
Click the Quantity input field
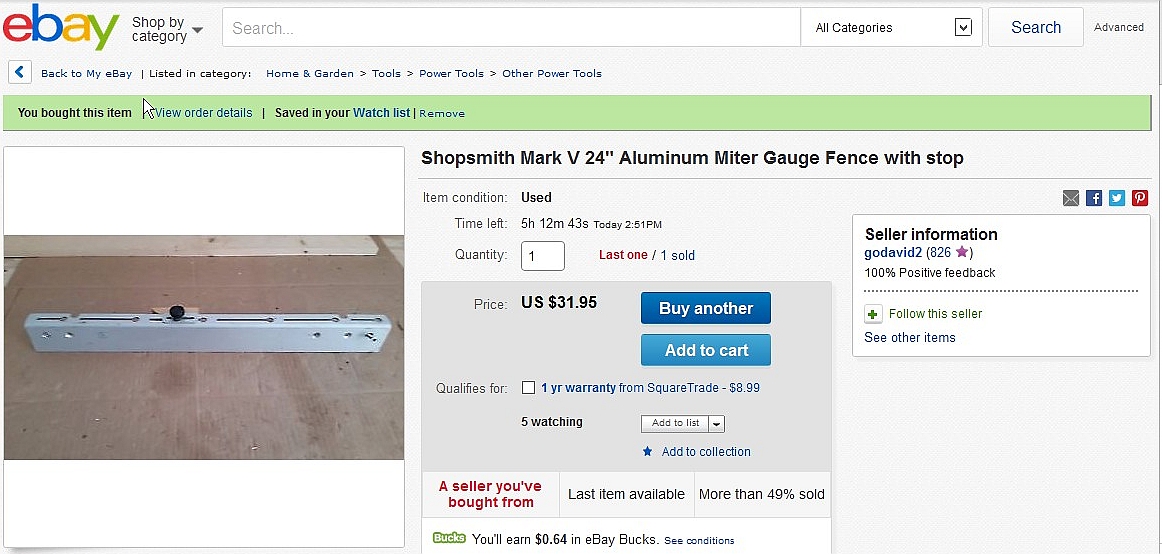[542, 256]
